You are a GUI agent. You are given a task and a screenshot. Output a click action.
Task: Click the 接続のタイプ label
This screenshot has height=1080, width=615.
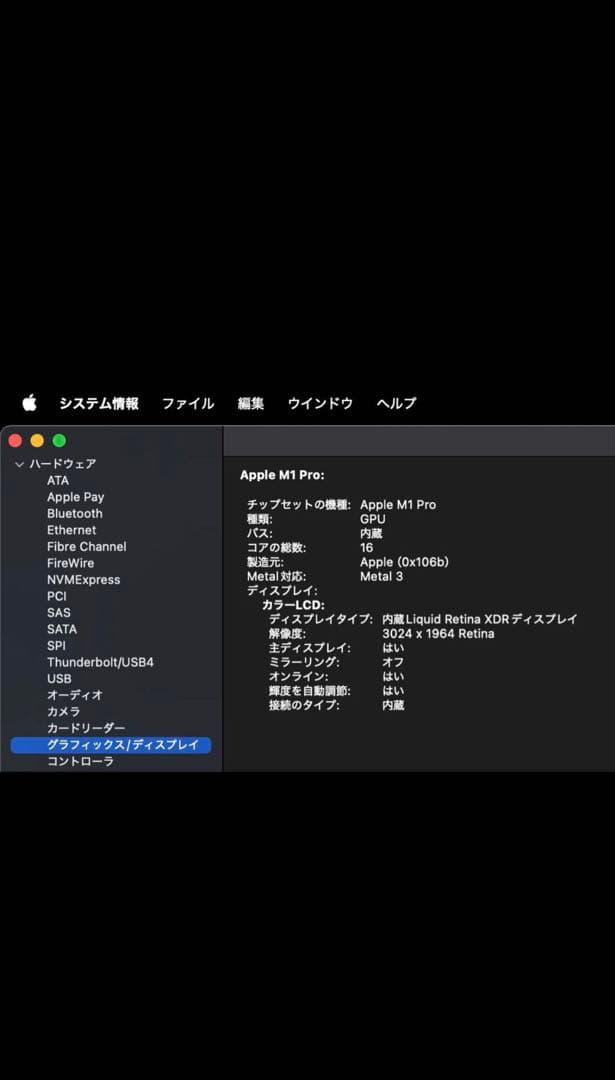304,706
